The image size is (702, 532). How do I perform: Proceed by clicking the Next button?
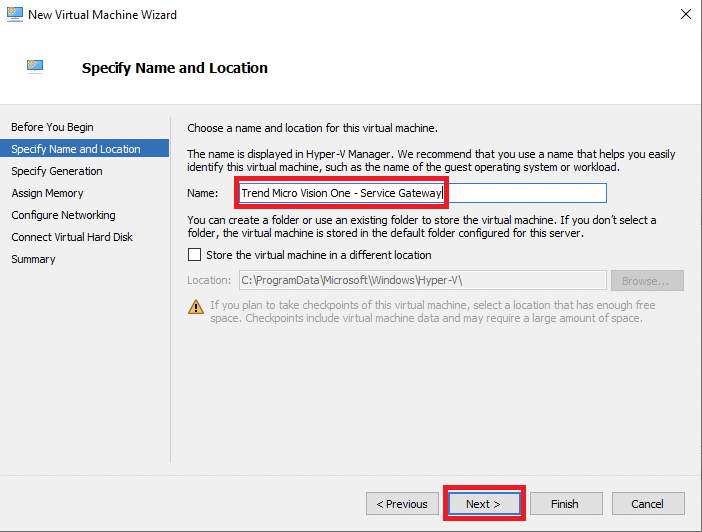pos(484,503)
